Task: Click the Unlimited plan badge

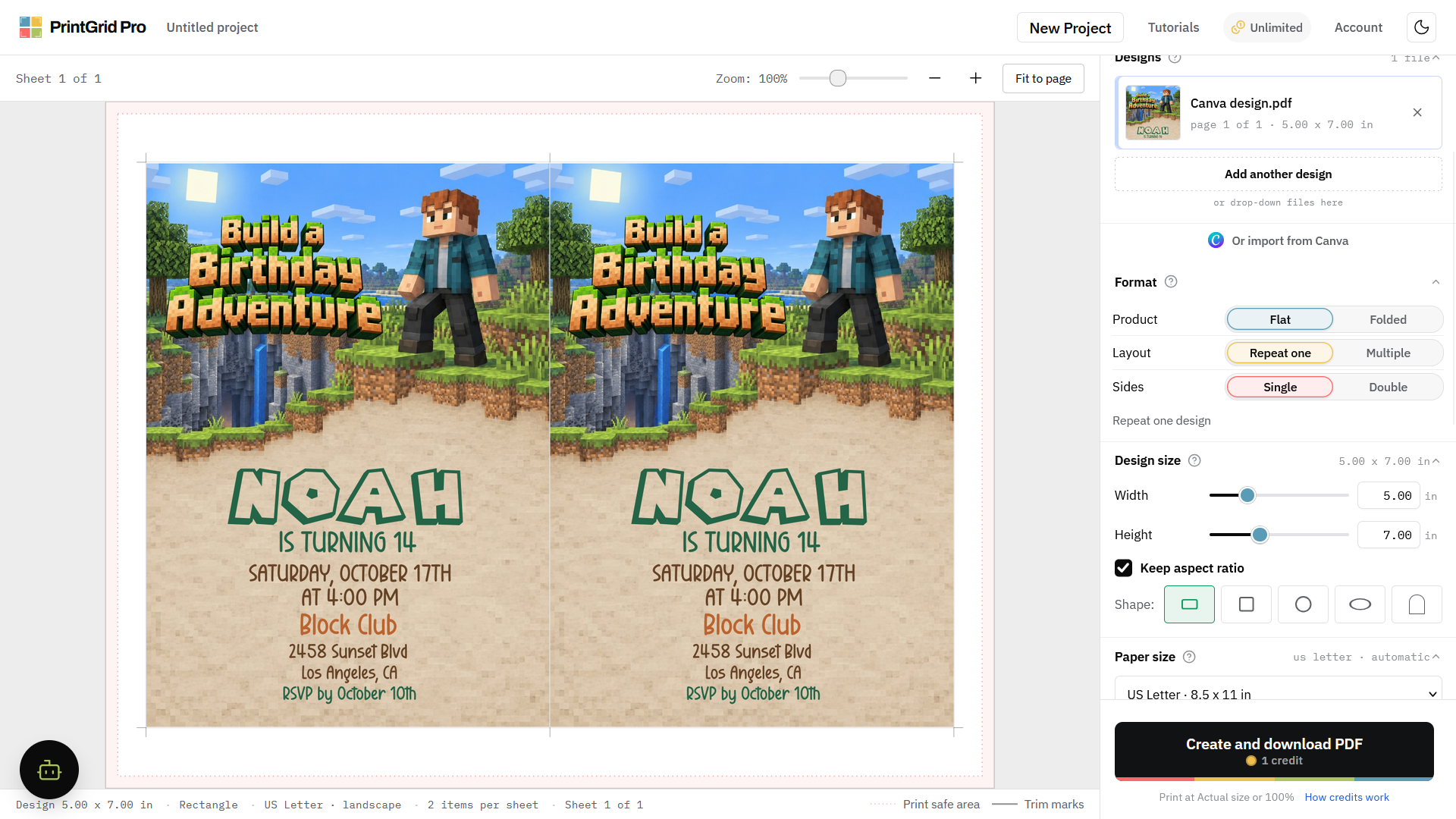Action: 1267,27
